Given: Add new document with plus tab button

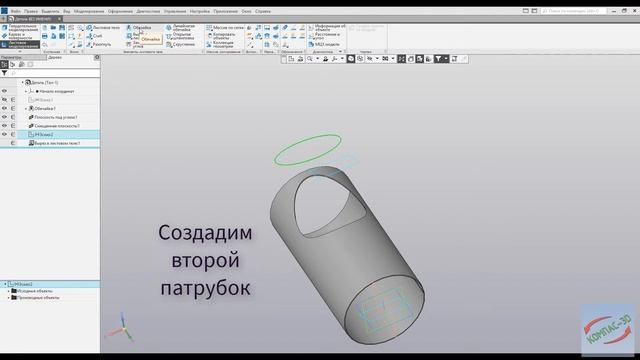Looking at the screenshot, I should tap(3, 19).
